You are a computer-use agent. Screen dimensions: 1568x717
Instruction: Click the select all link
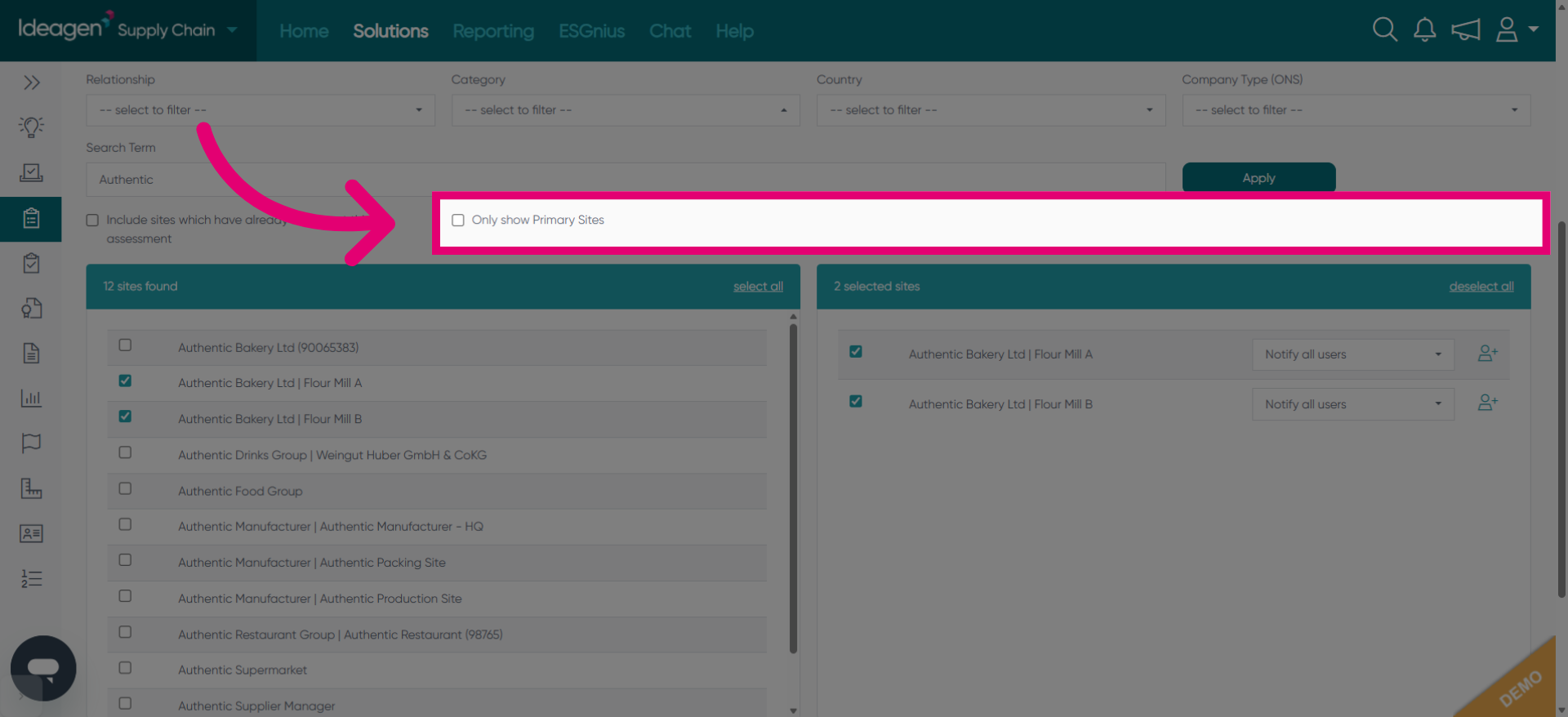tap(758, 287)
